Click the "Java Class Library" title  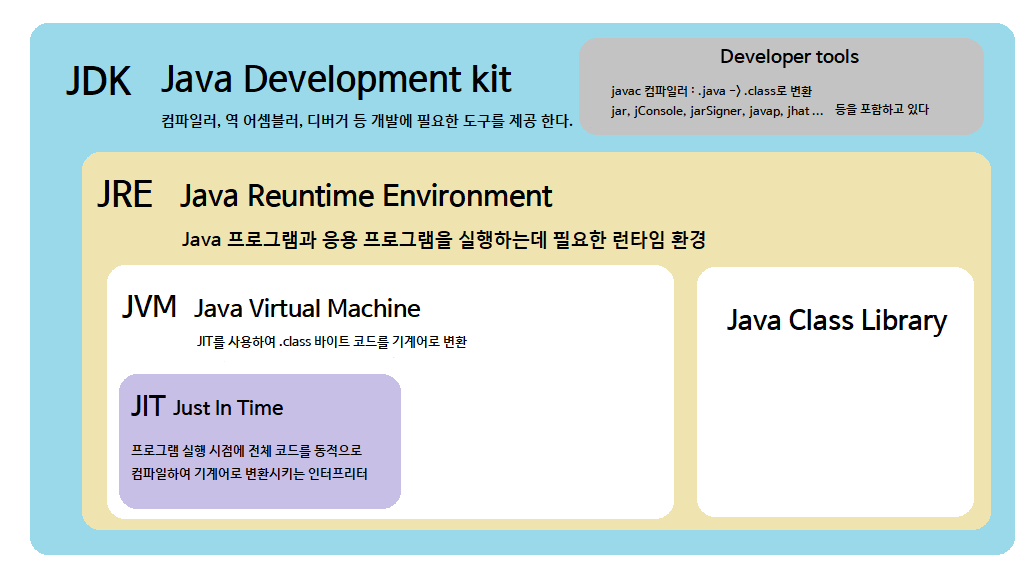coord(837,321)
